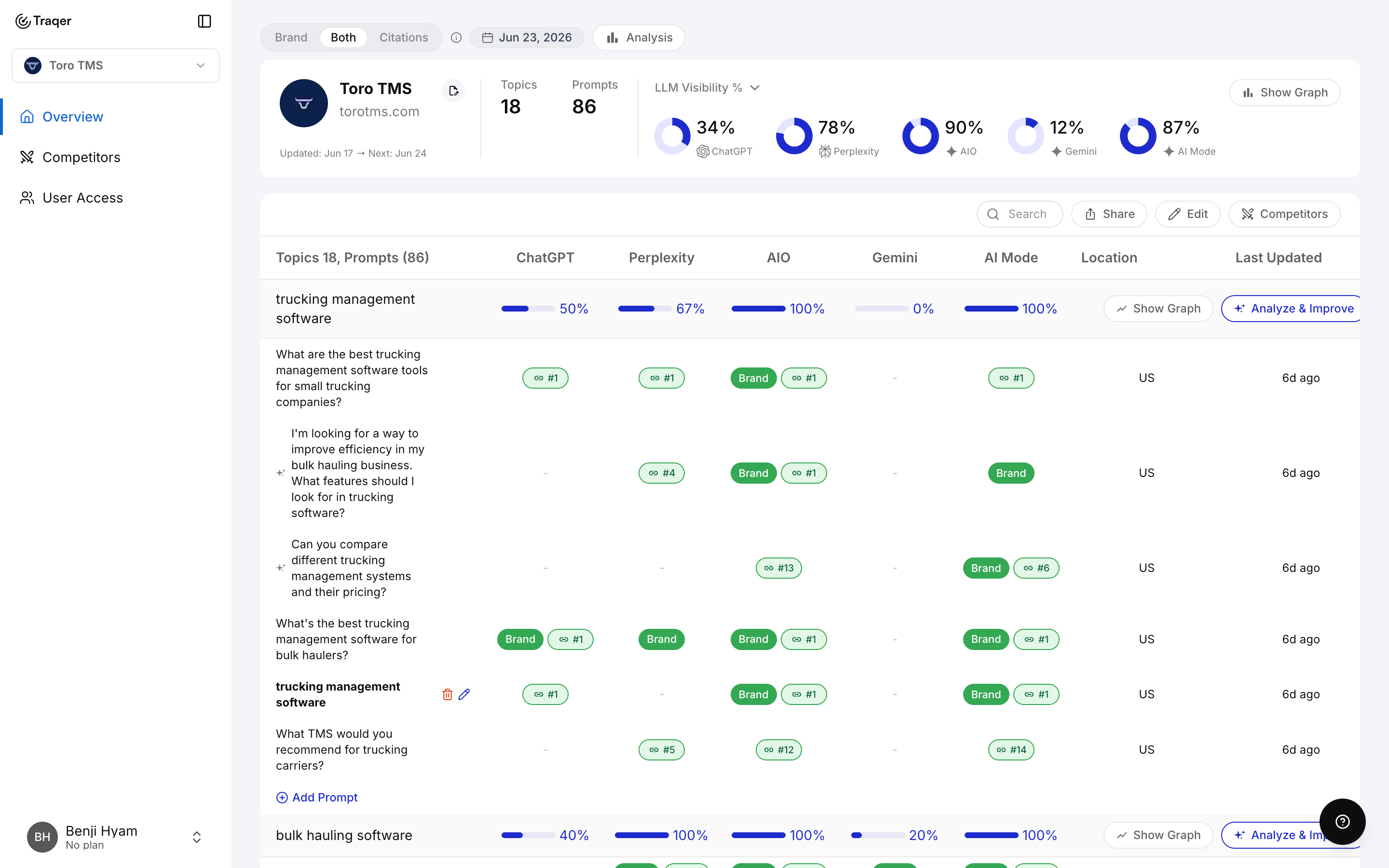Edit trucking management software prompt pencil
The width and height of the screenshot is (1389, 868).
pyautogui.click(x=464, y=694)
